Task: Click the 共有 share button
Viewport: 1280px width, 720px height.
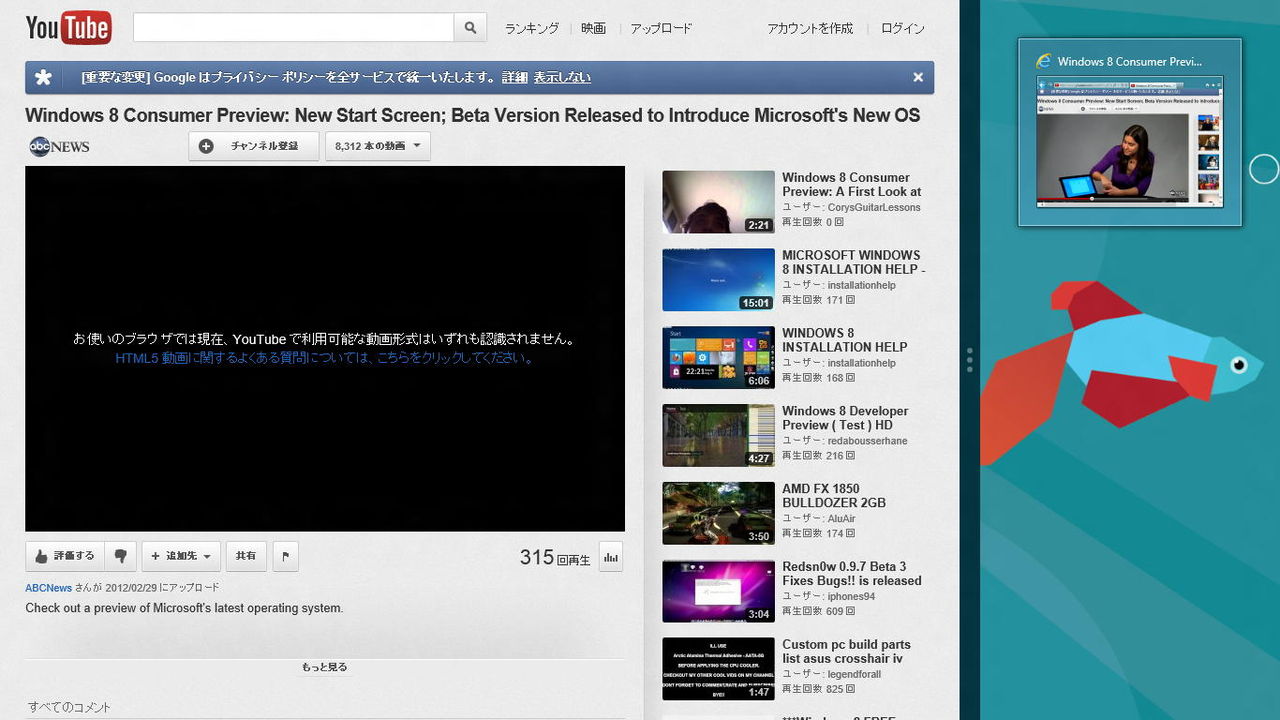Action: 246,556
